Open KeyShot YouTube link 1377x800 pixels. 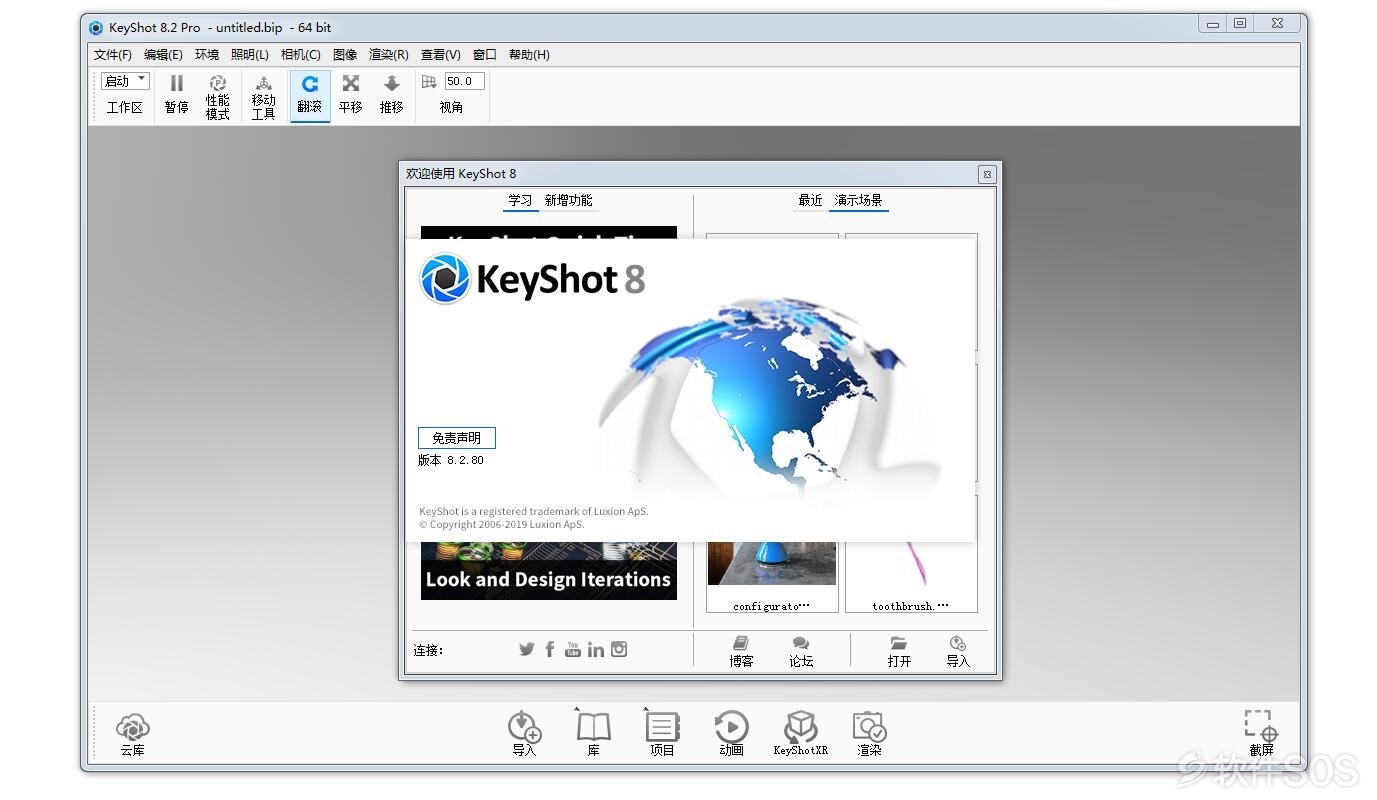572,649
